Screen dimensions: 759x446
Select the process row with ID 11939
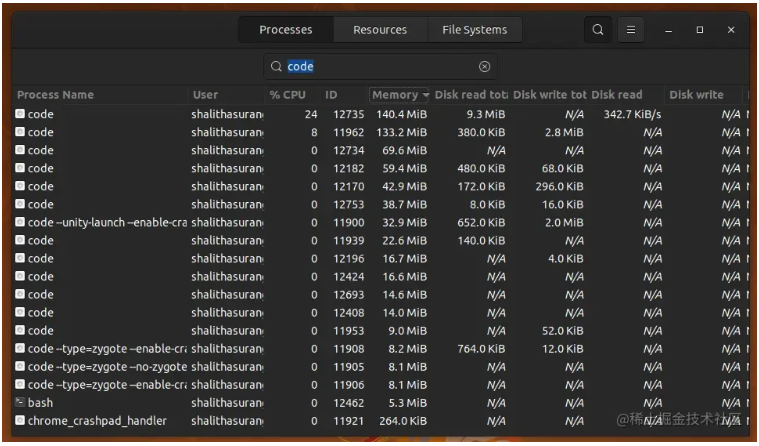(x=380, y=240)
